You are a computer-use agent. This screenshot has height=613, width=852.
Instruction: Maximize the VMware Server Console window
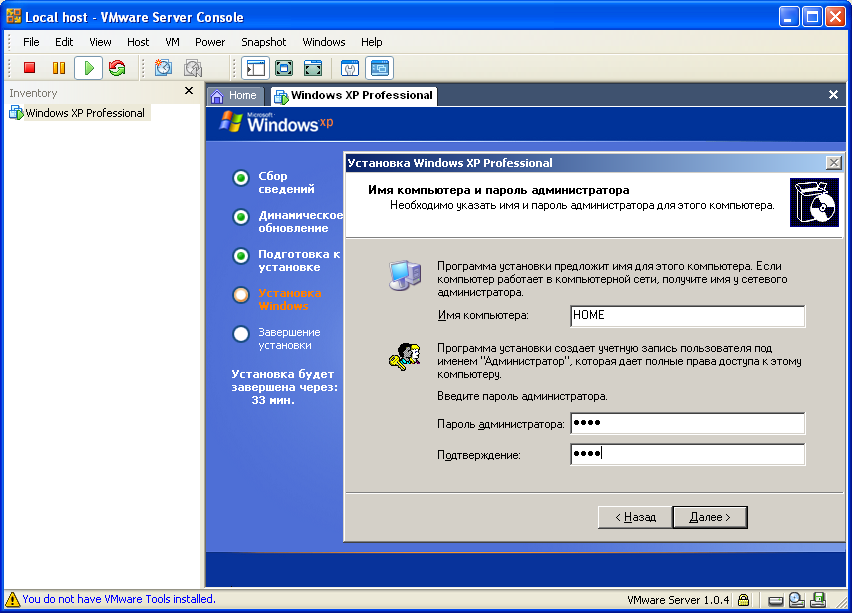coord(812,16)
